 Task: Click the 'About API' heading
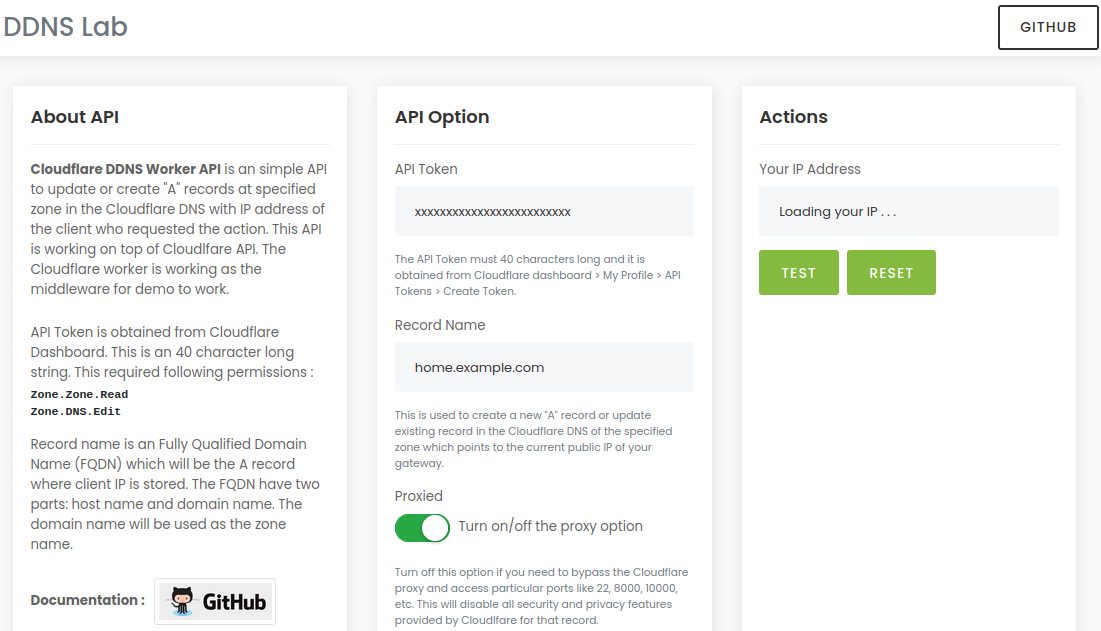pos(74,117)
